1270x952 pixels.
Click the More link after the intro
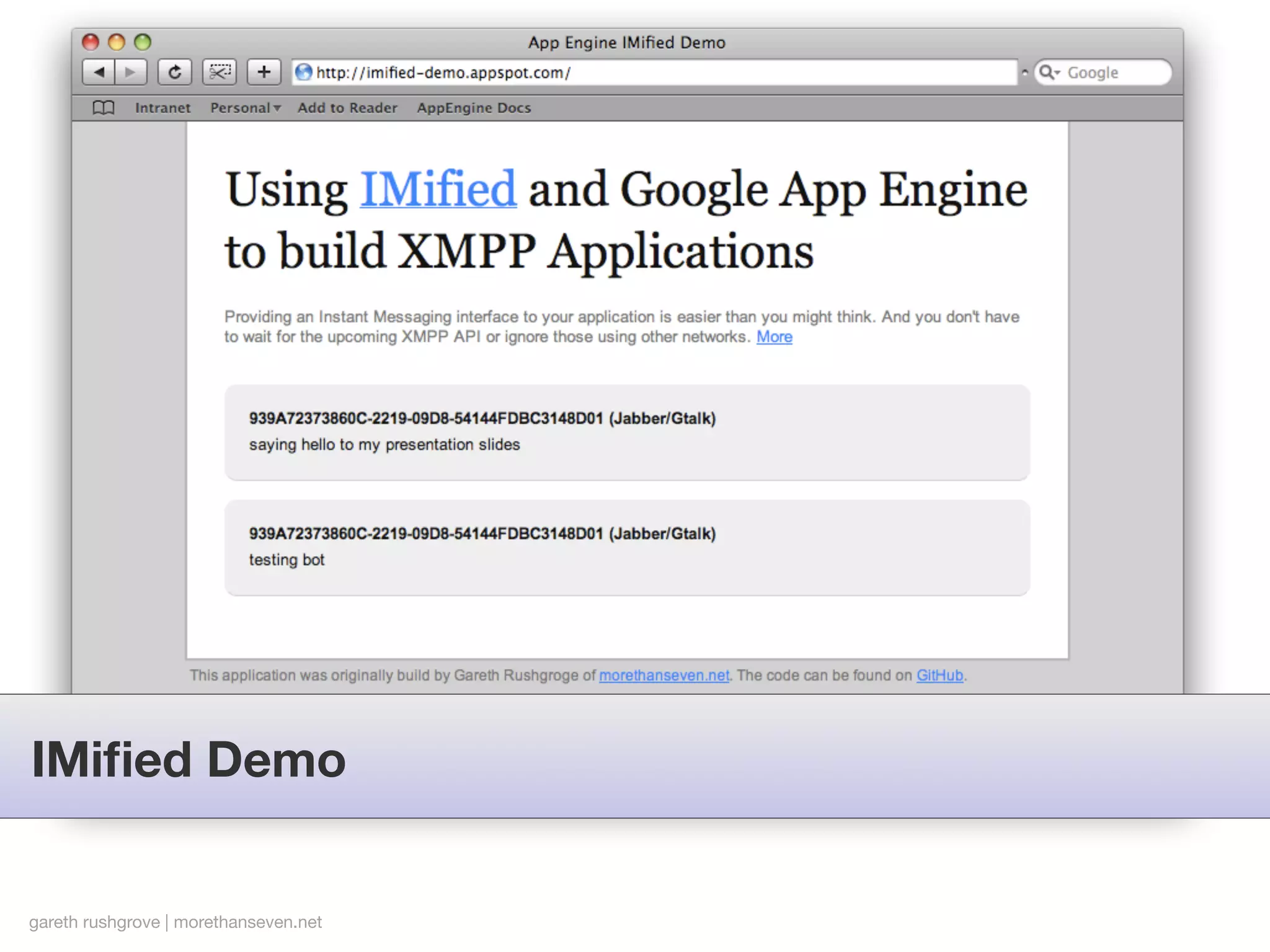[x=774, y=337]
